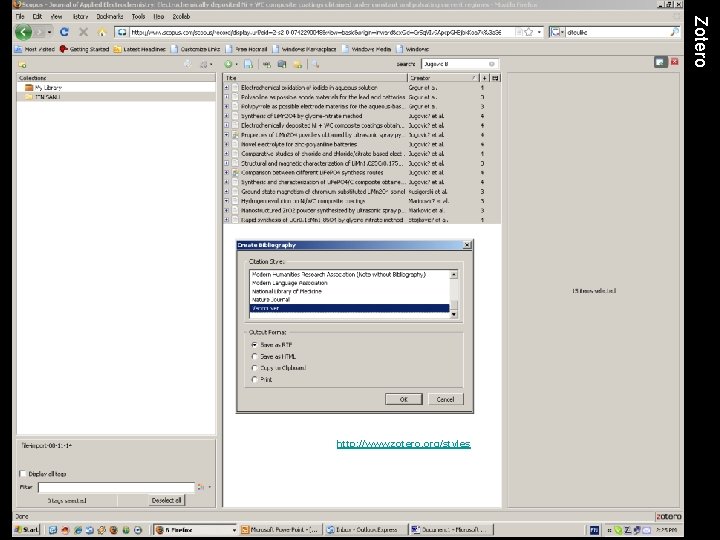Click the citation style list scrollbar thumb

click(x=454, y=304)
